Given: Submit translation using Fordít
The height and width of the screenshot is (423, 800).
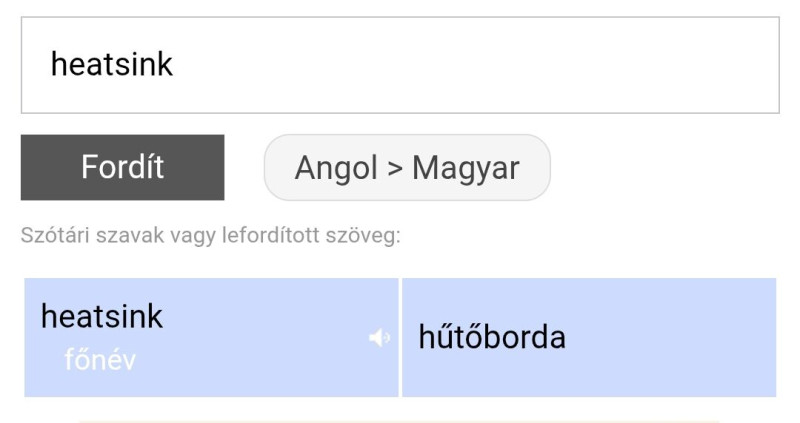Looking at the screenshot, I should [x=122, y=167].
